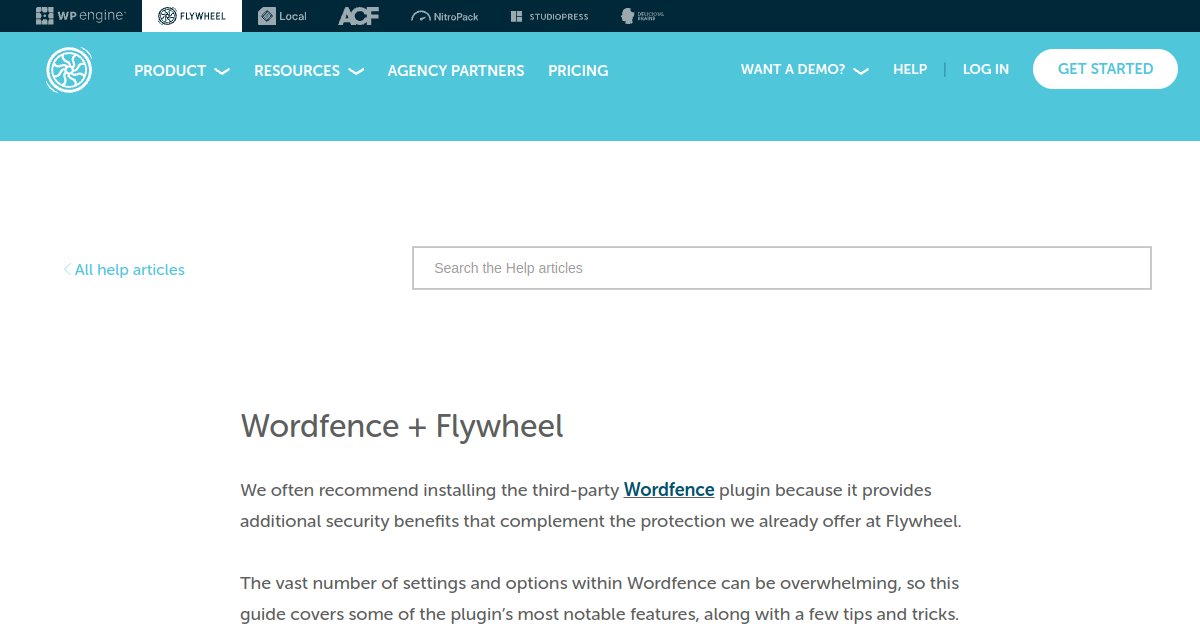Open the Wordfence plugin link
This screenshot has height=630, width=1200.
click(x=669, y=490)
